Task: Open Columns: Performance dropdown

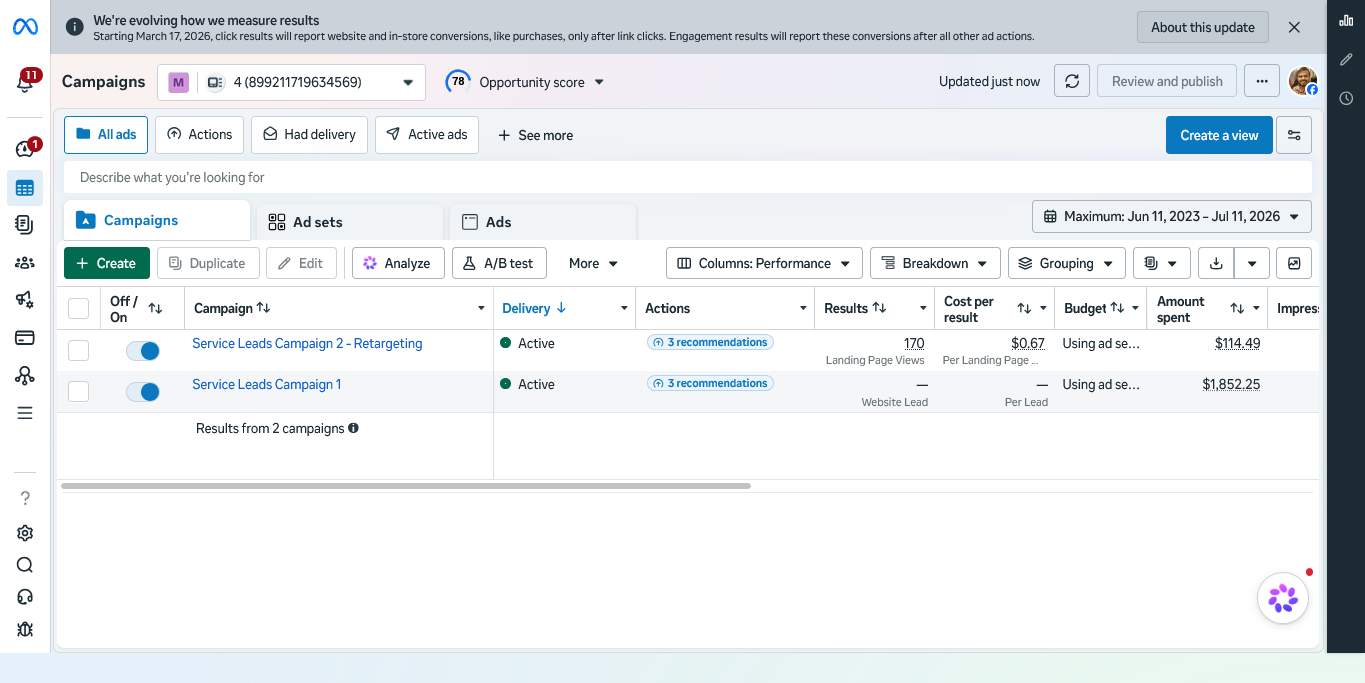Action: tap(765, 263)
